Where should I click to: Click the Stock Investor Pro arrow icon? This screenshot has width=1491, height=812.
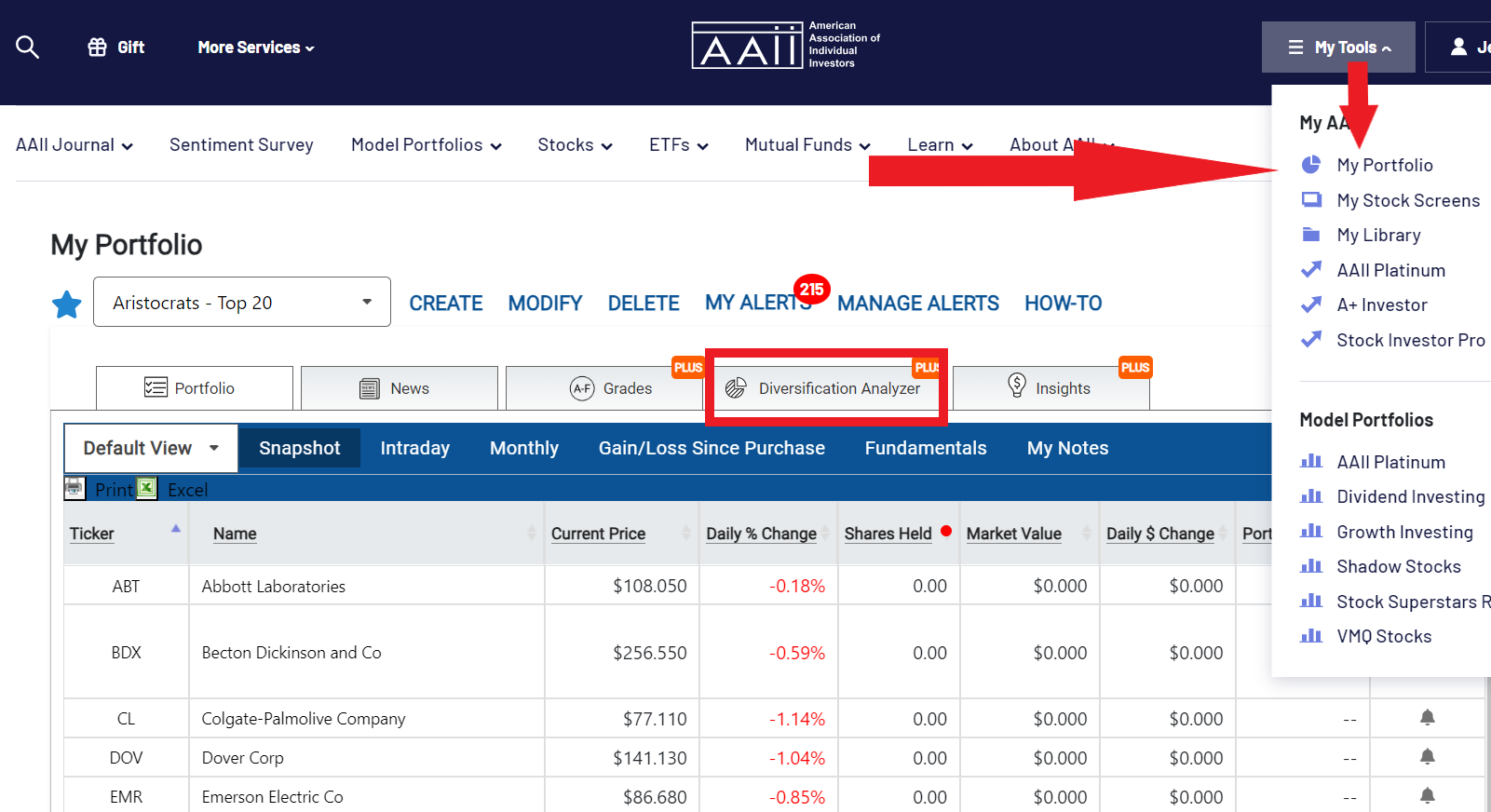(x=1311, y=339)
